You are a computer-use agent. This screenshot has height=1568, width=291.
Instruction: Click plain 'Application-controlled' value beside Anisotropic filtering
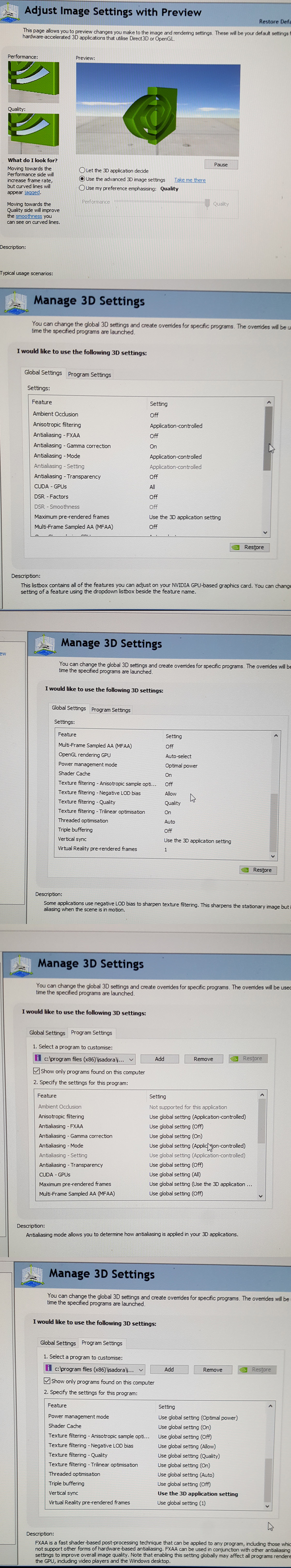(x=176, y=426)
